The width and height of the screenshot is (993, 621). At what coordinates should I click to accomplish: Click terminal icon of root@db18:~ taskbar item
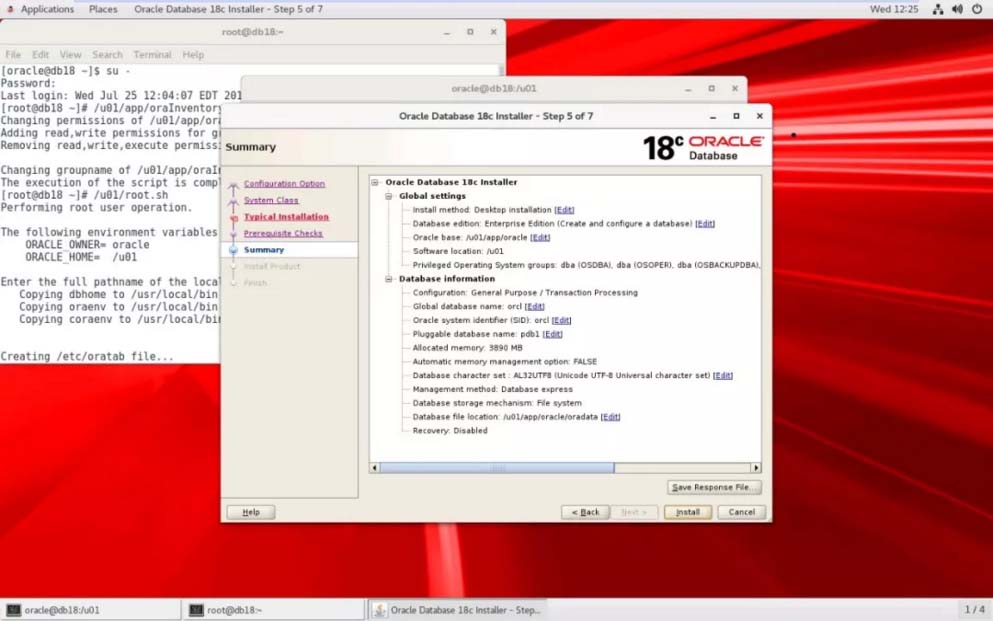pyautogui.click(x=197, y=610)
